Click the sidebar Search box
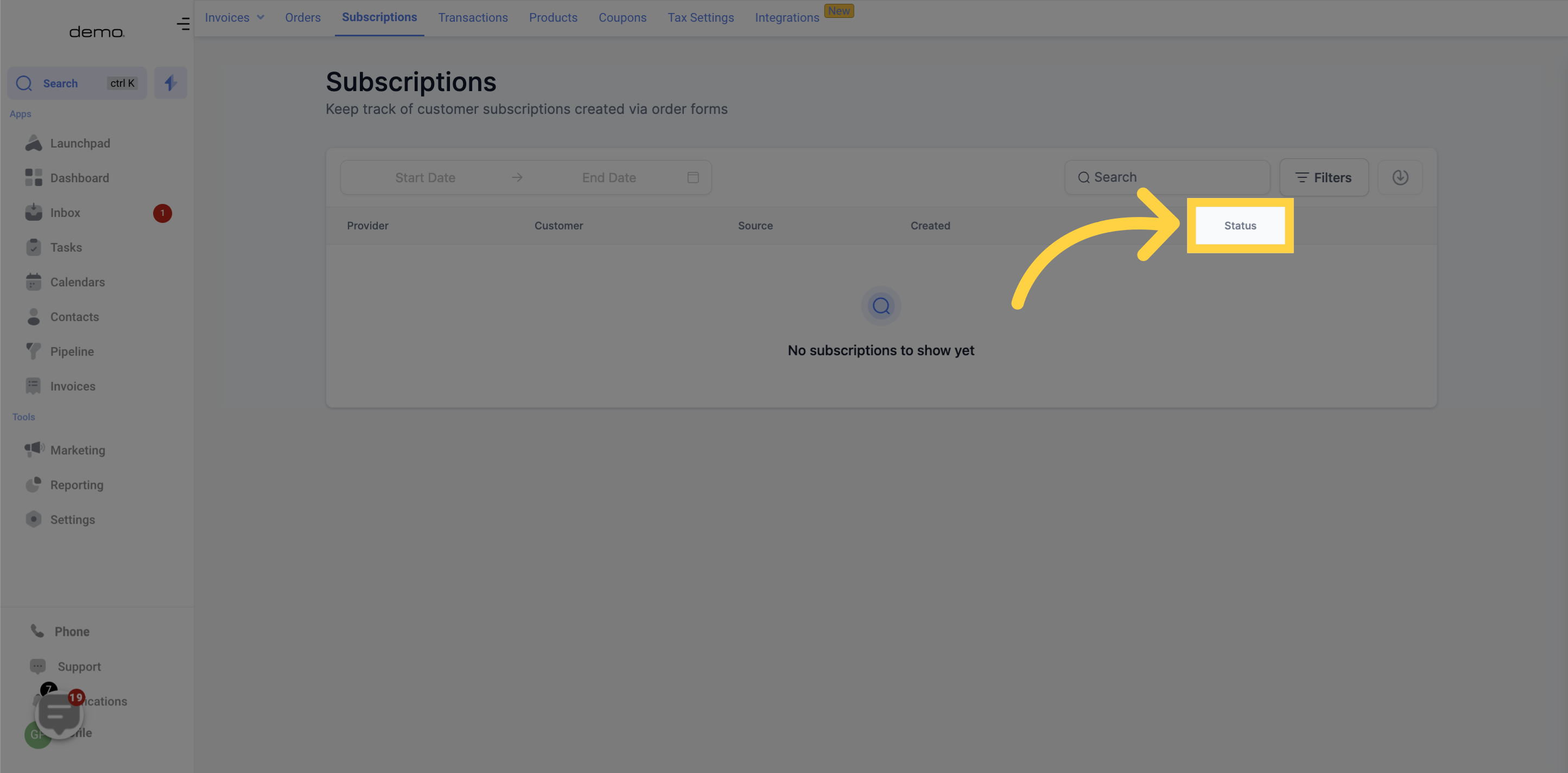 [x=77, y=82]
